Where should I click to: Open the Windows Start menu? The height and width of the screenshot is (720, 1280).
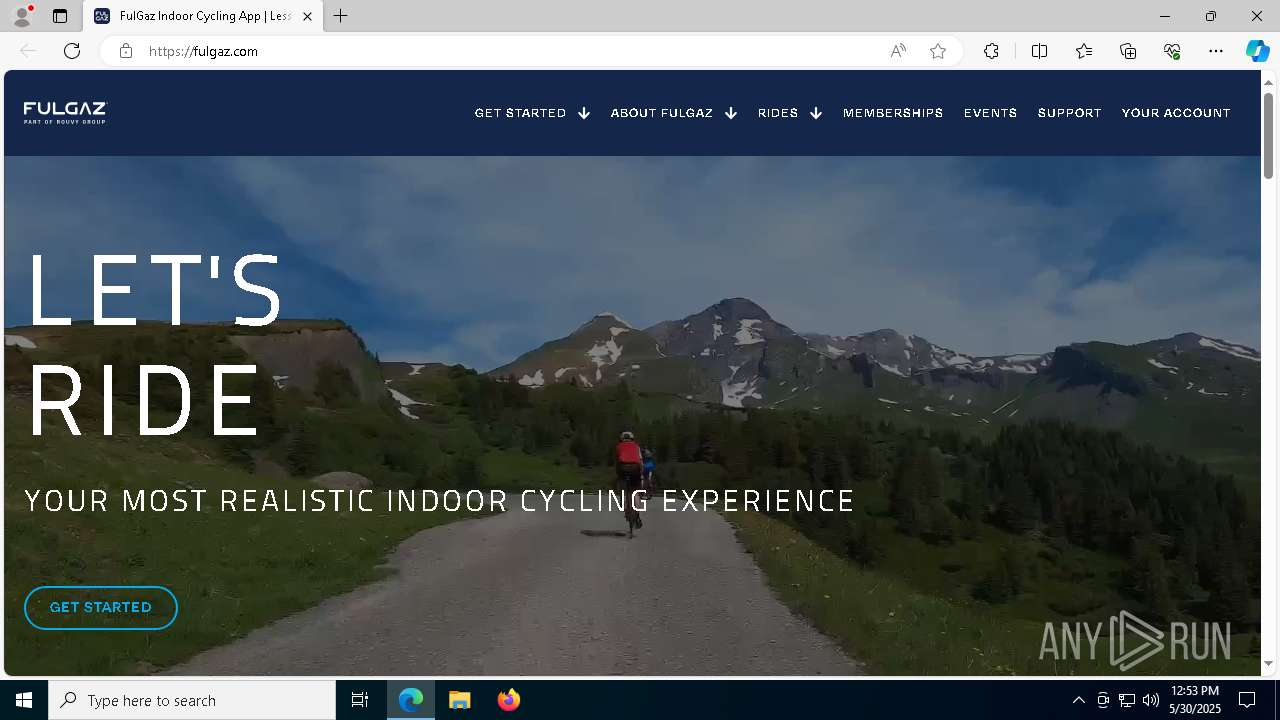pos(24,700)
